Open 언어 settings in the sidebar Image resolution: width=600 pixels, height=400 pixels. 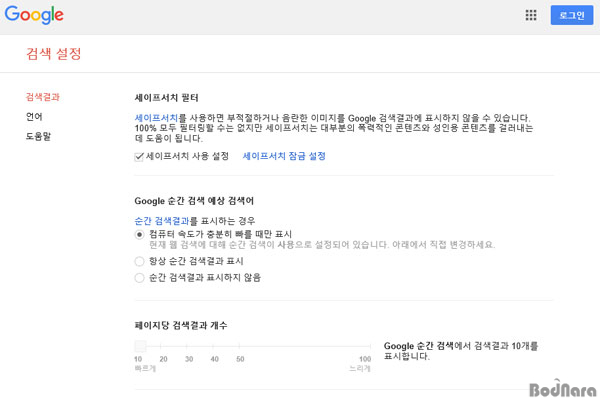click(34, 116)
